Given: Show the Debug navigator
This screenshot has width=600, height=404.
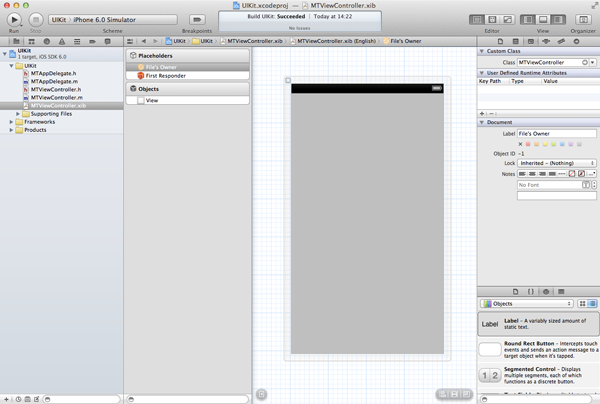Looking at the screenshot, I should 77,41.
